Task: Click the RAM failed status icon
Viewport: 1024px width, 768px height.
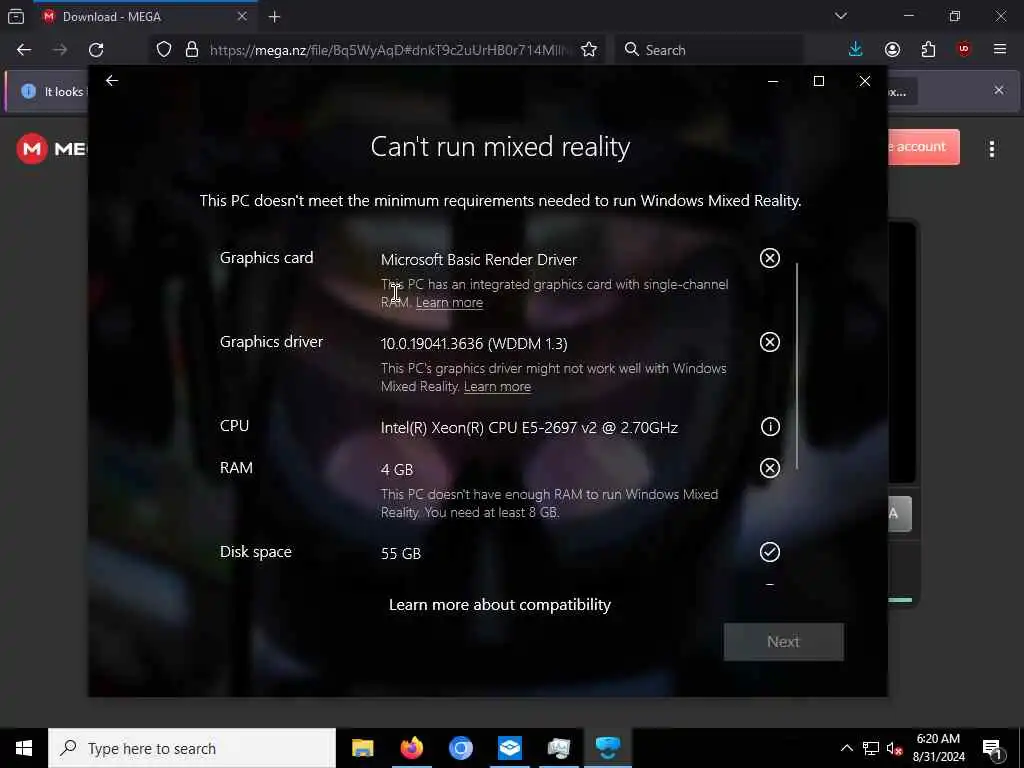Action: [769, 468]
